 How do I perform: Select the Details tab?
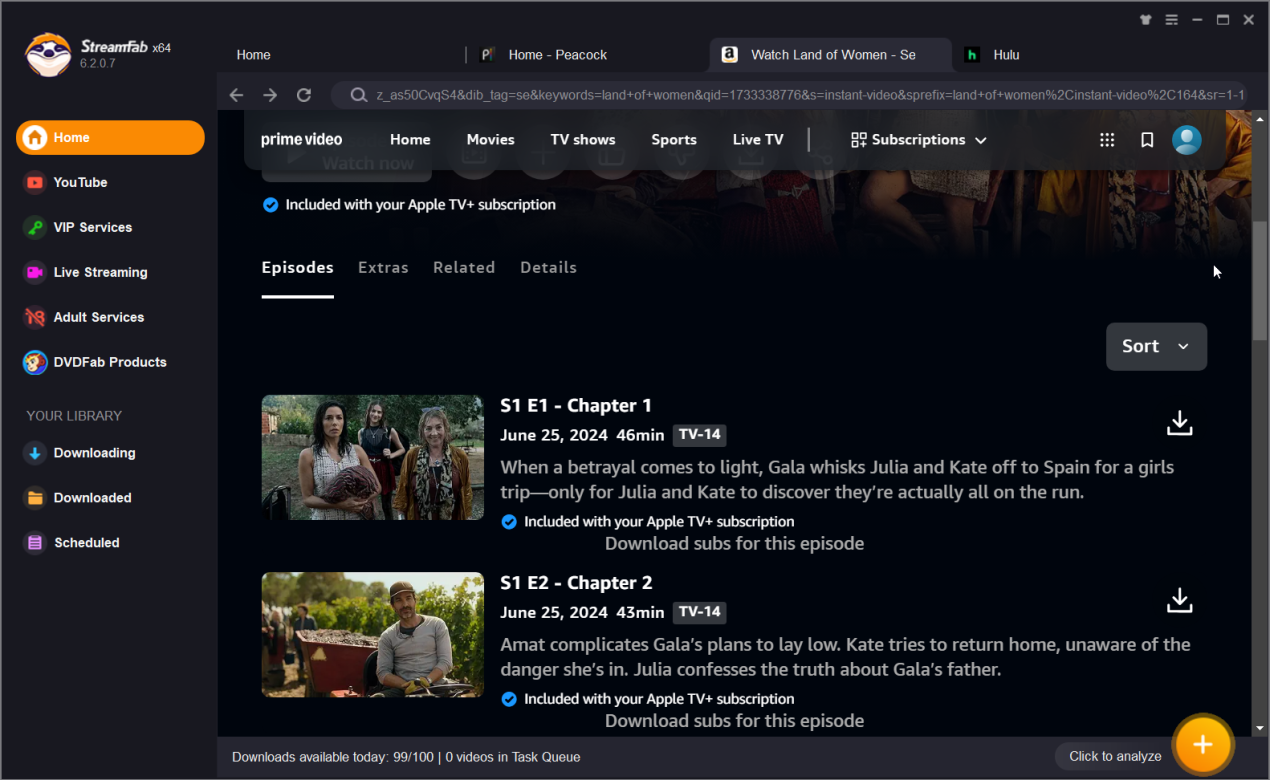click(x=548, y=268)
